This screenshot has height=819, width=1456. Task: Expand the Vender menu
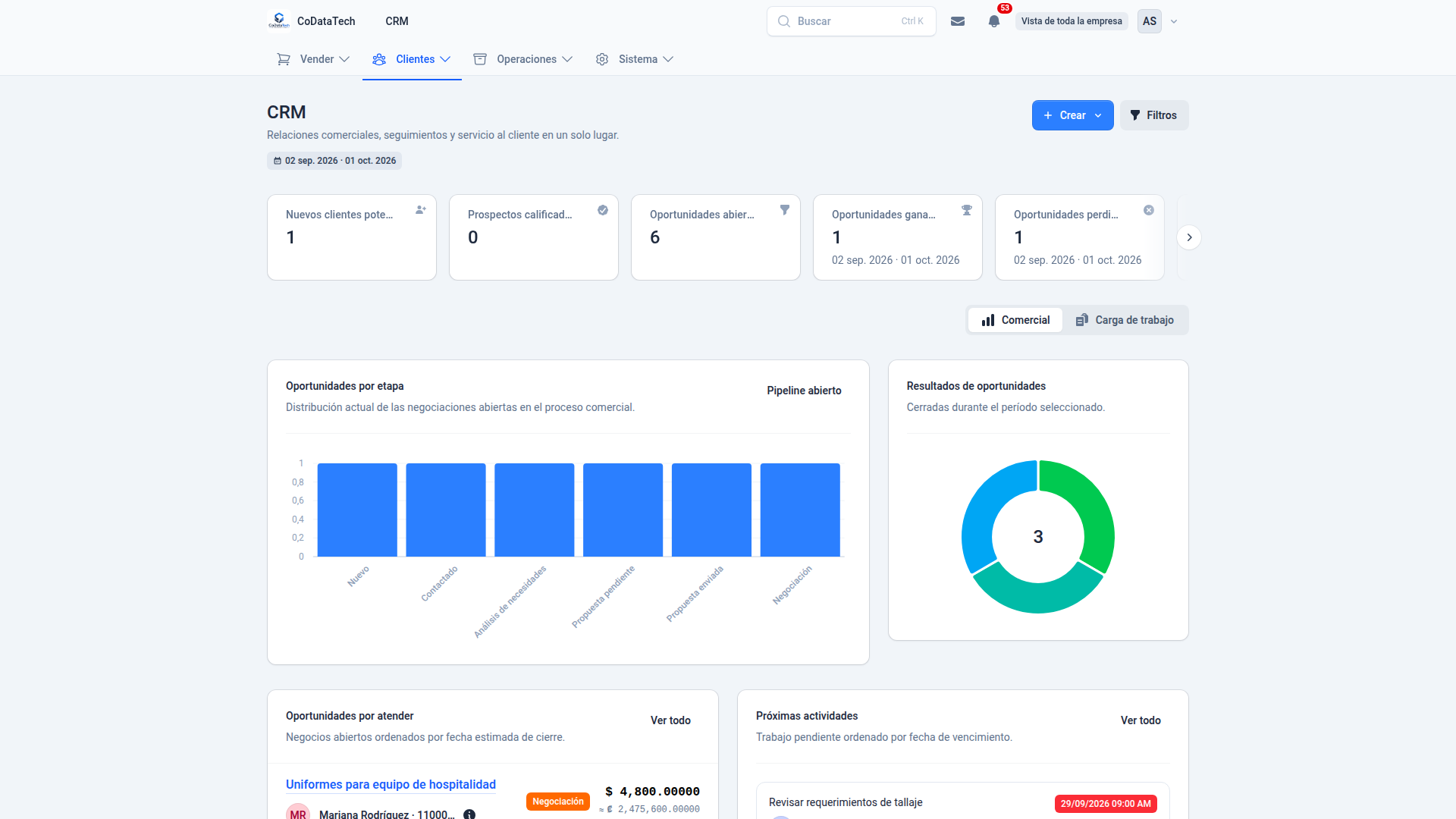[x=313, y=59]
